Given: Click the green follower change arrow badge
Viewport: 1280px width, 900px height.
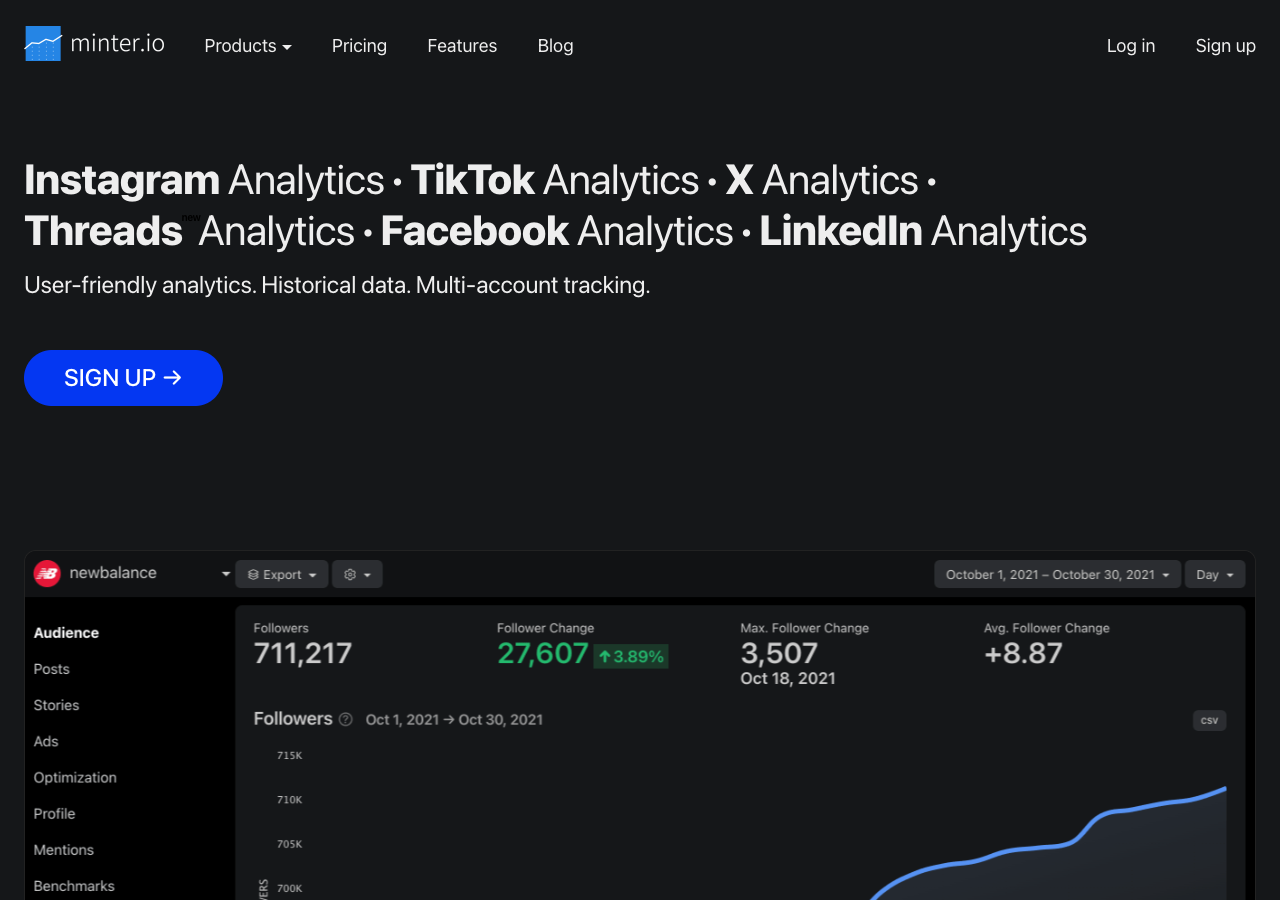Looking at the screenshot, I should click(x=630, y=656).
